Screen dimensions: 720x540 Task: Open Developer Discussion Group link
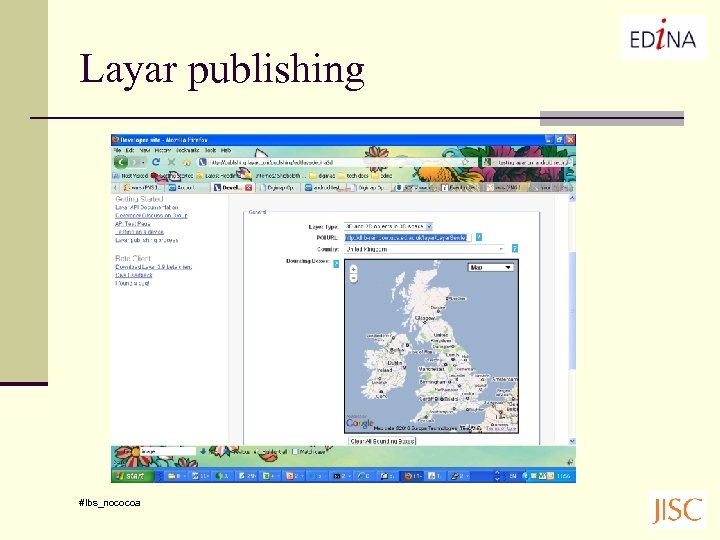click(x=151, y=215)
